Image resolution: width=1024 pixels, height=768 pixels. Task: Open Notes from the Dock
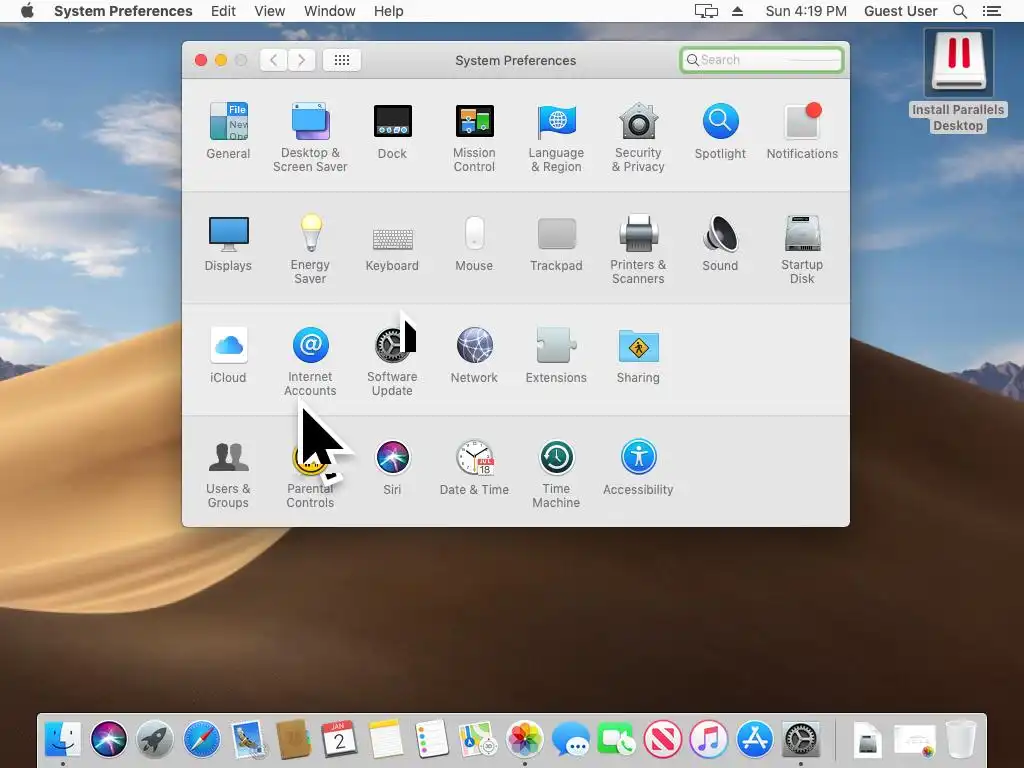click(385, 739)
